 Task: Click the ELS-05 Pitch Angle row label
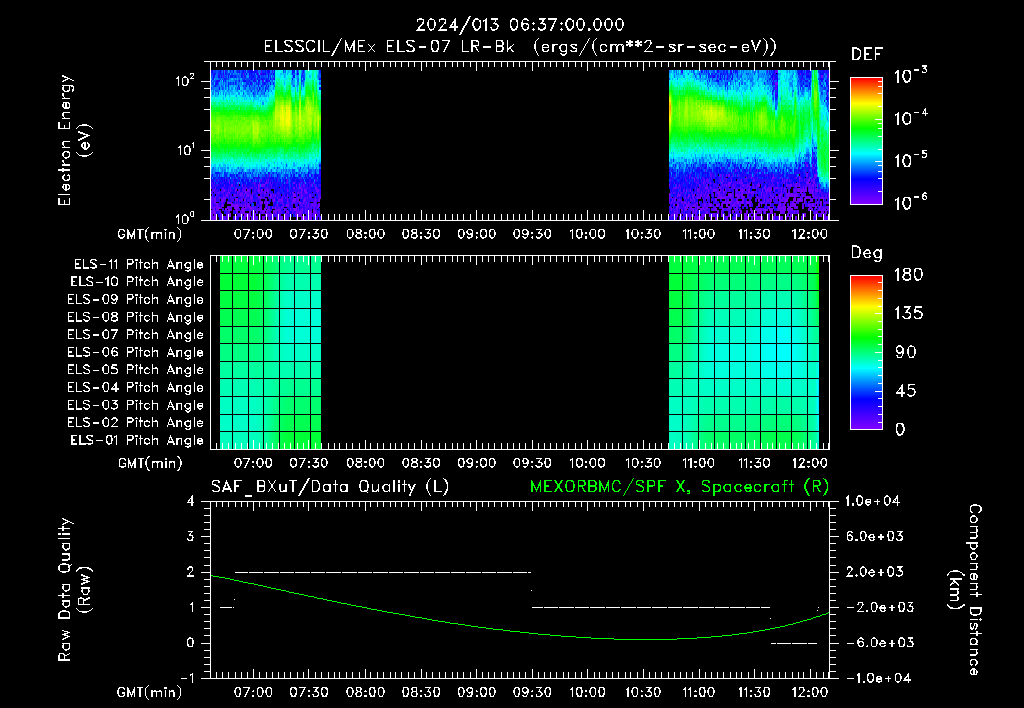click(x=135, y=370)
